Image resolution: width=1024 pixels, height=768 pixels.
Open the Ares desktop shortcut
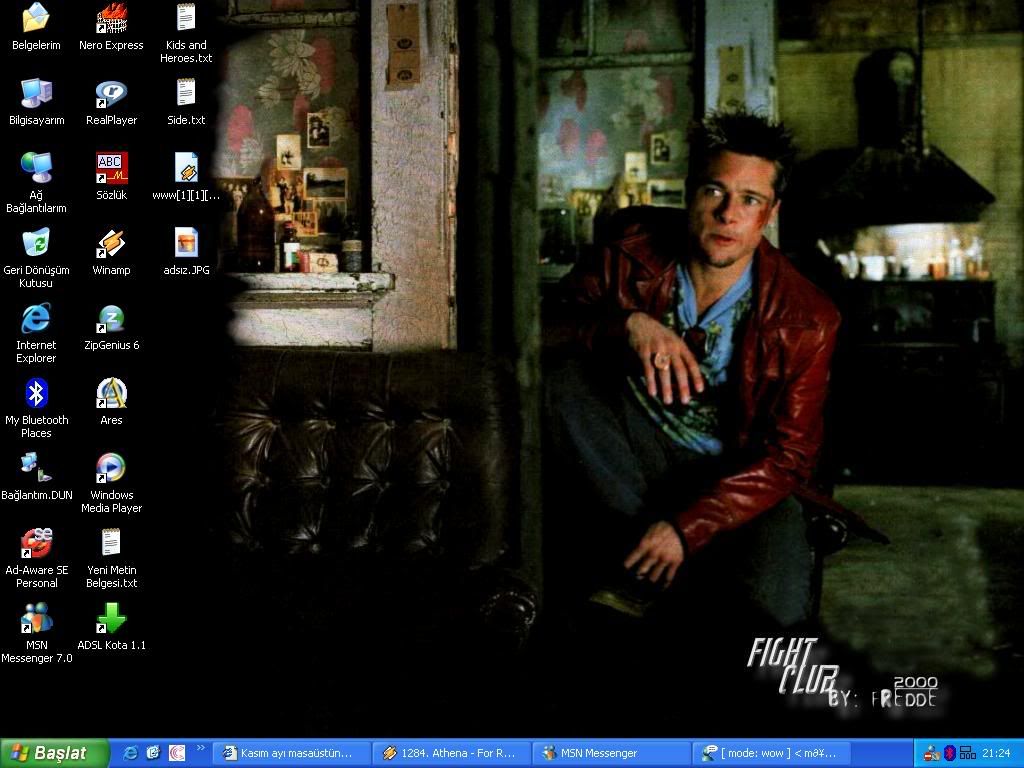[x=111, y=394]
